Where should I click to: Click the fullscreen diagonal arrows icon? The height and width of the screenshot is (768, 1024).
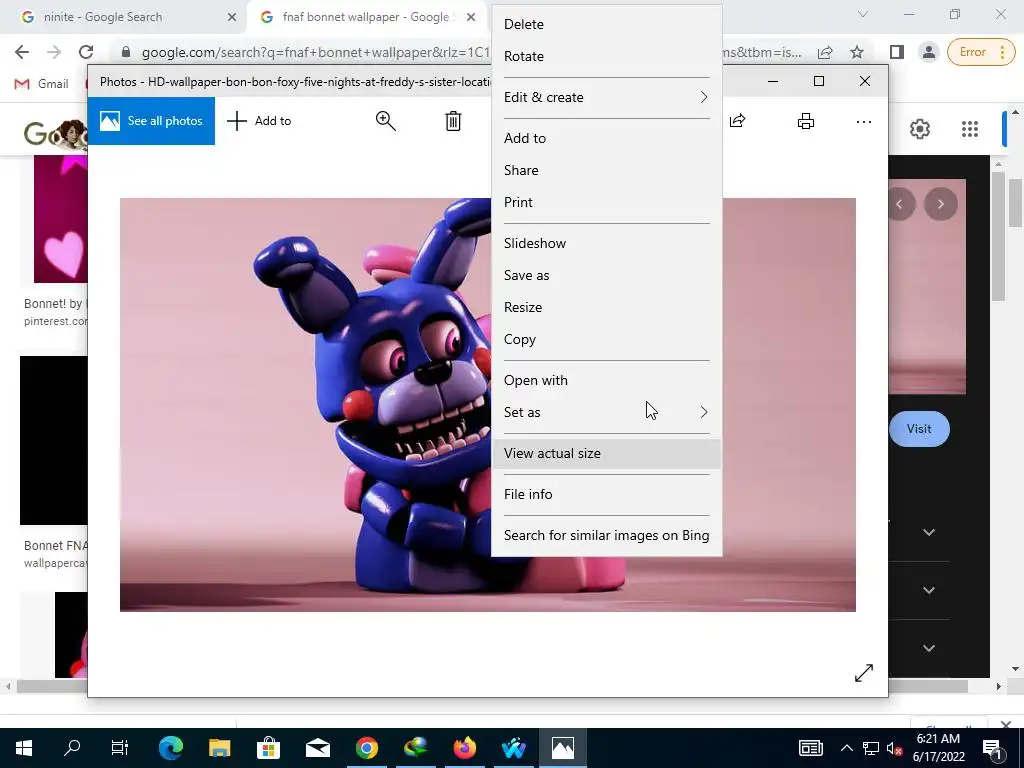pos(863,673)
